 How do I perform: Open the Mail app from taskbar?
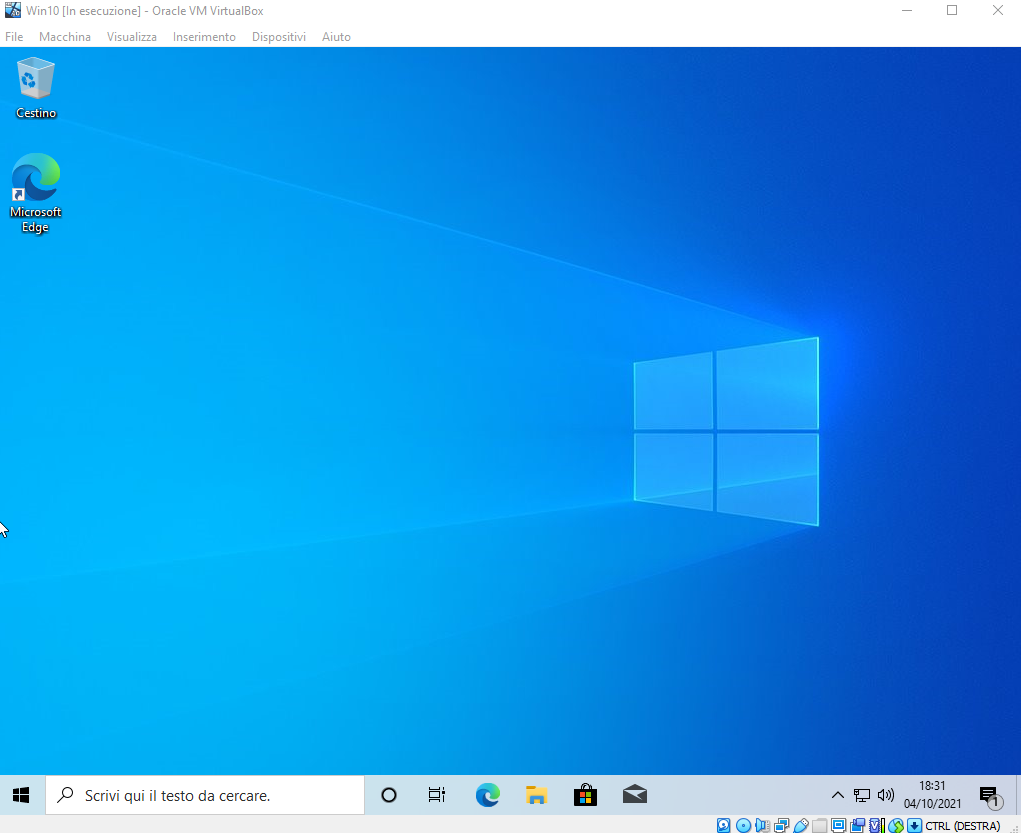pyautogui.click(x=635, y=795)
